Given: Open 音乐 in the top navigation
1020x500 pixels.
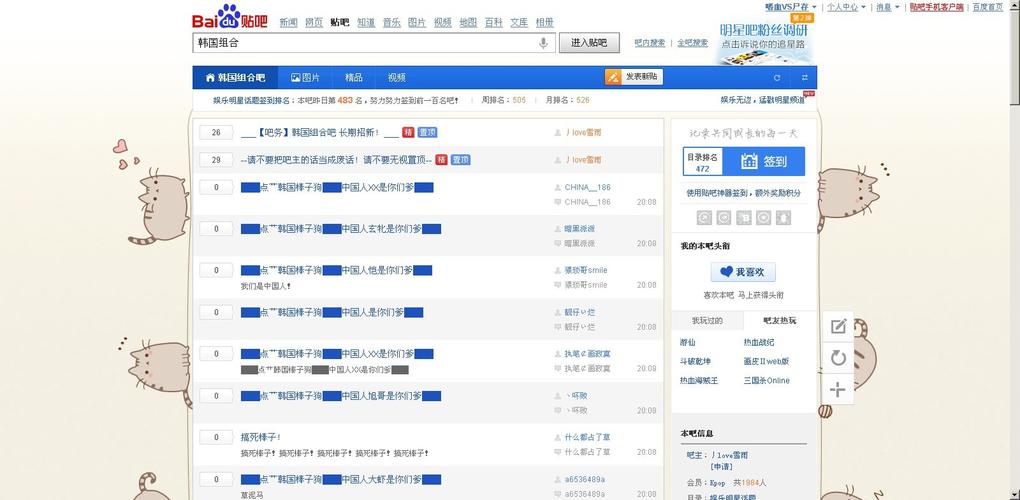Looking at the screenshot, I should click(x=392, y=22).
